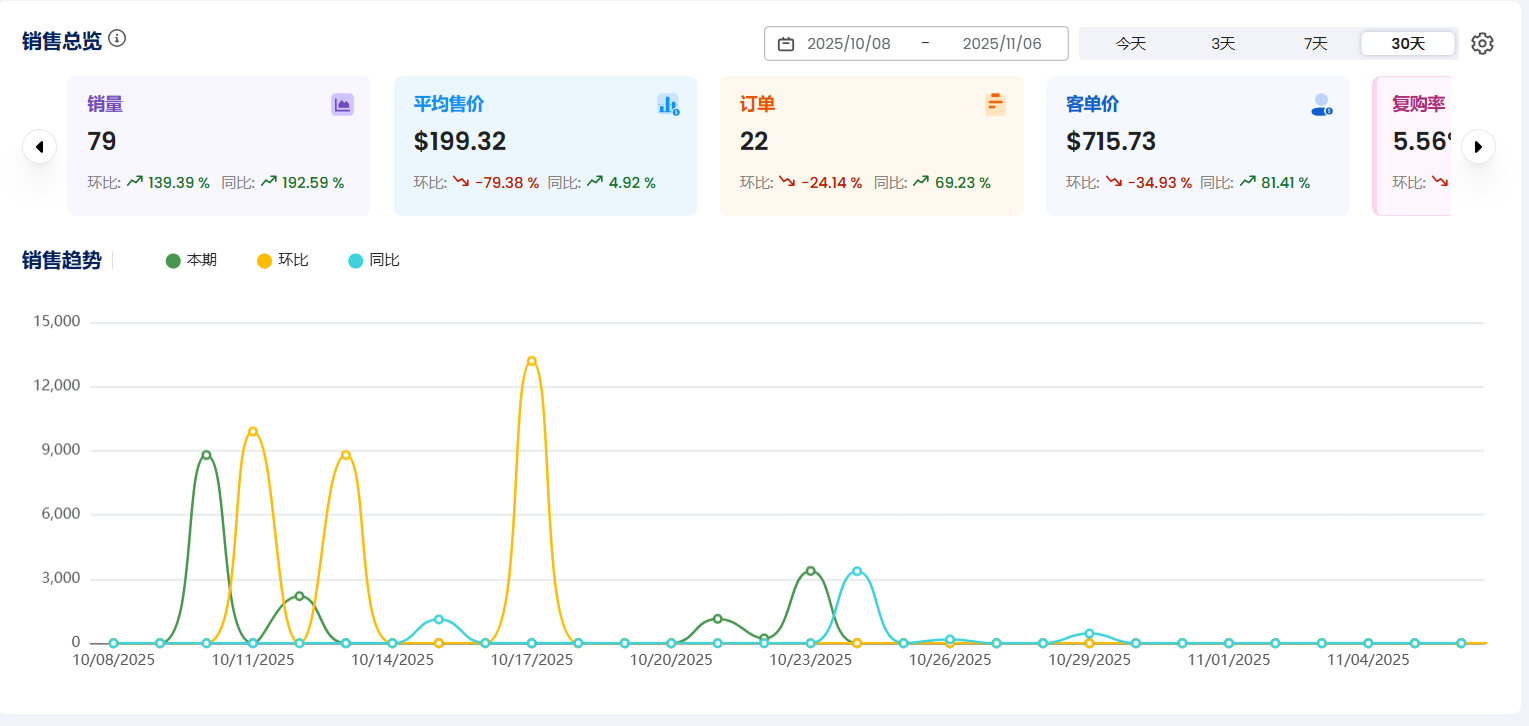Edit the end date 2025/11/06 field

1001,44
